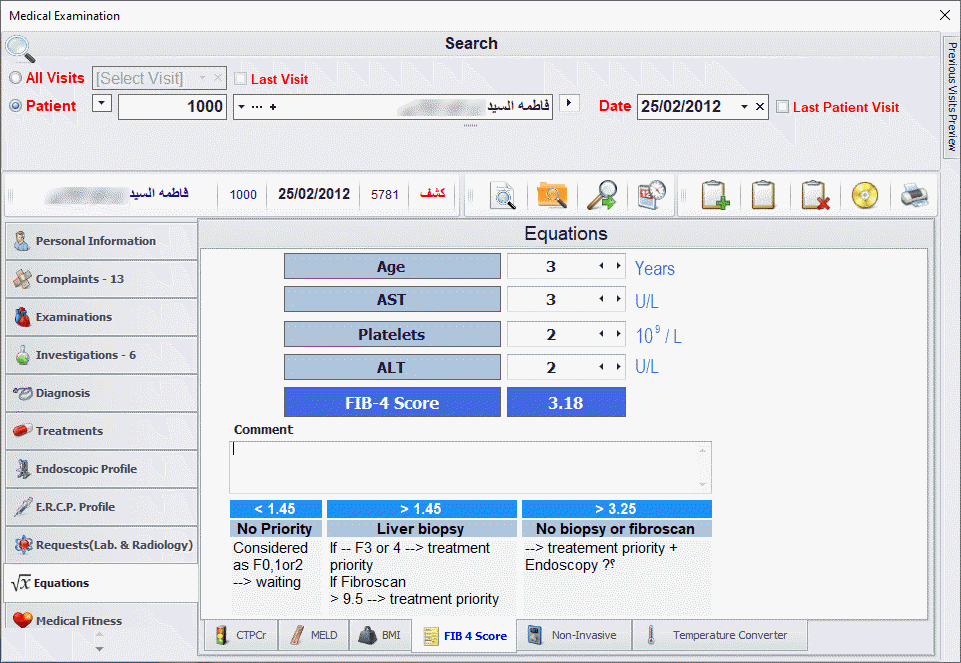
Task: Open the patient name dropdown arrow
Action: (240, 107)
